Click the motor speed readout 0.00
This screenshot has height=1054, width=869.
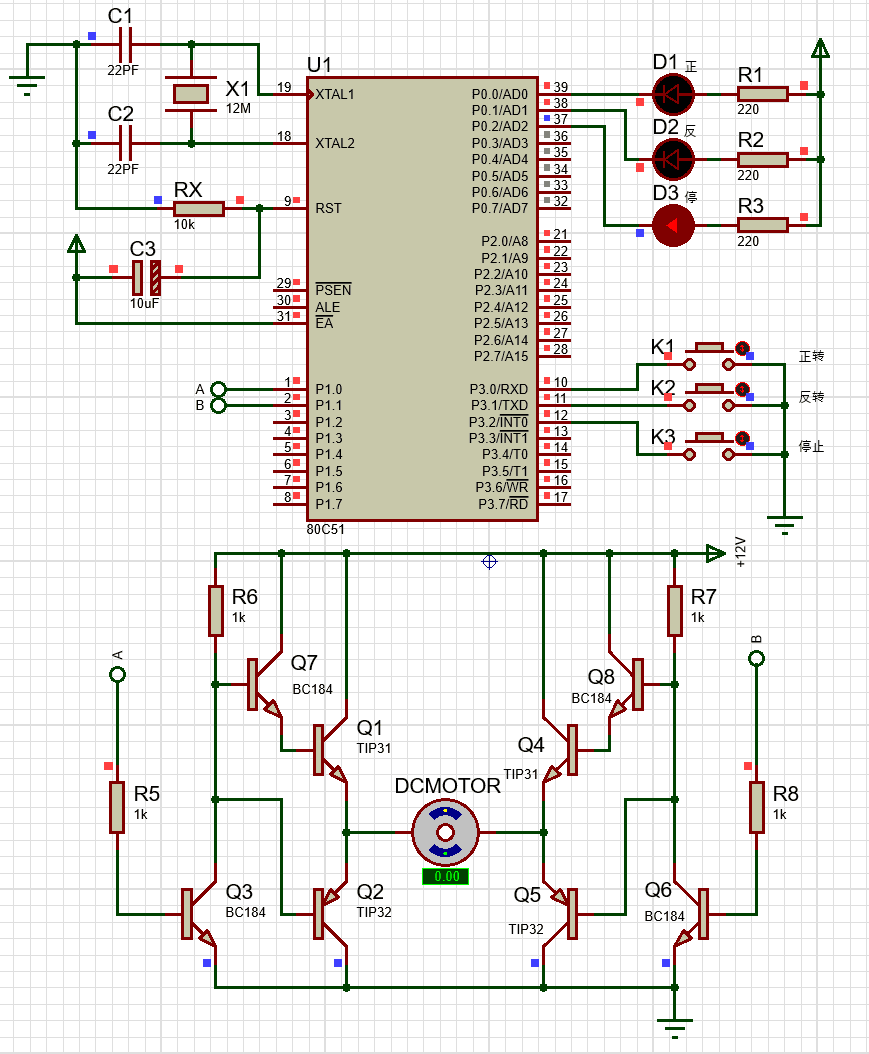coord(446,877)
